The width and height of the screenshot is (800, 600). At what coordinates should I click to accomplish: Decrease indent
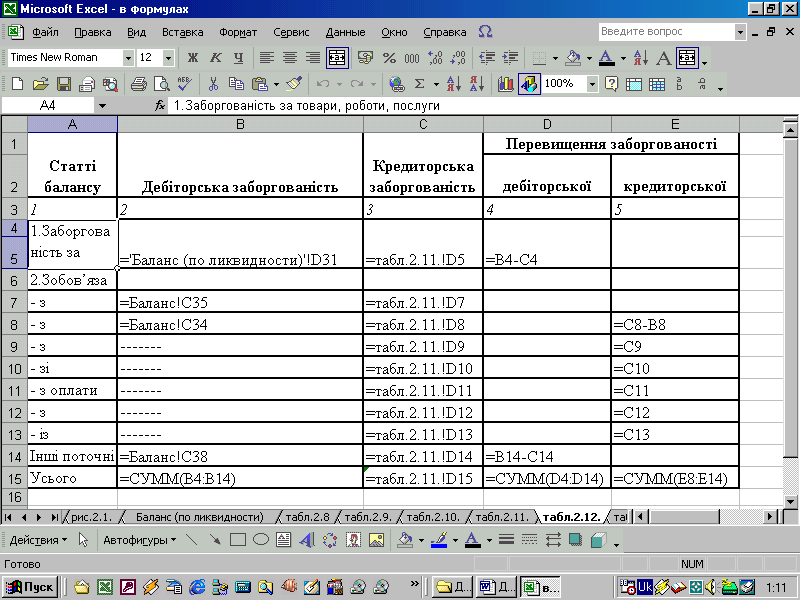pyautogui.click(x=487, y=58)
